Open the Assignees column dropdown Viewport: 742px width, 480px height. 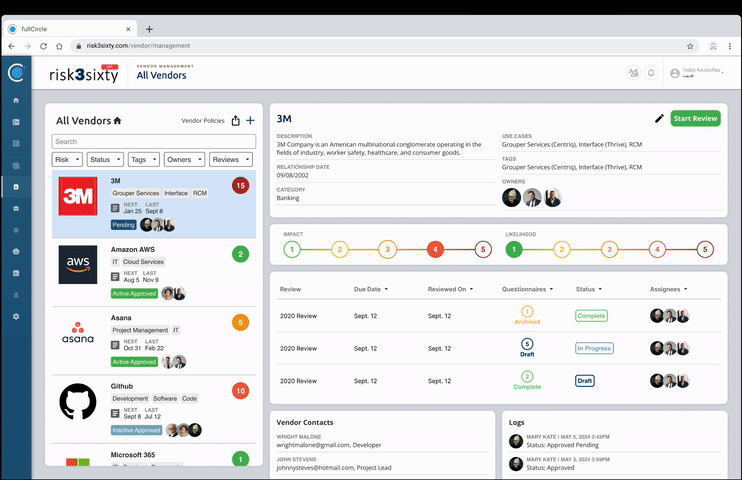pyautogui.click(x=668, y=289)
